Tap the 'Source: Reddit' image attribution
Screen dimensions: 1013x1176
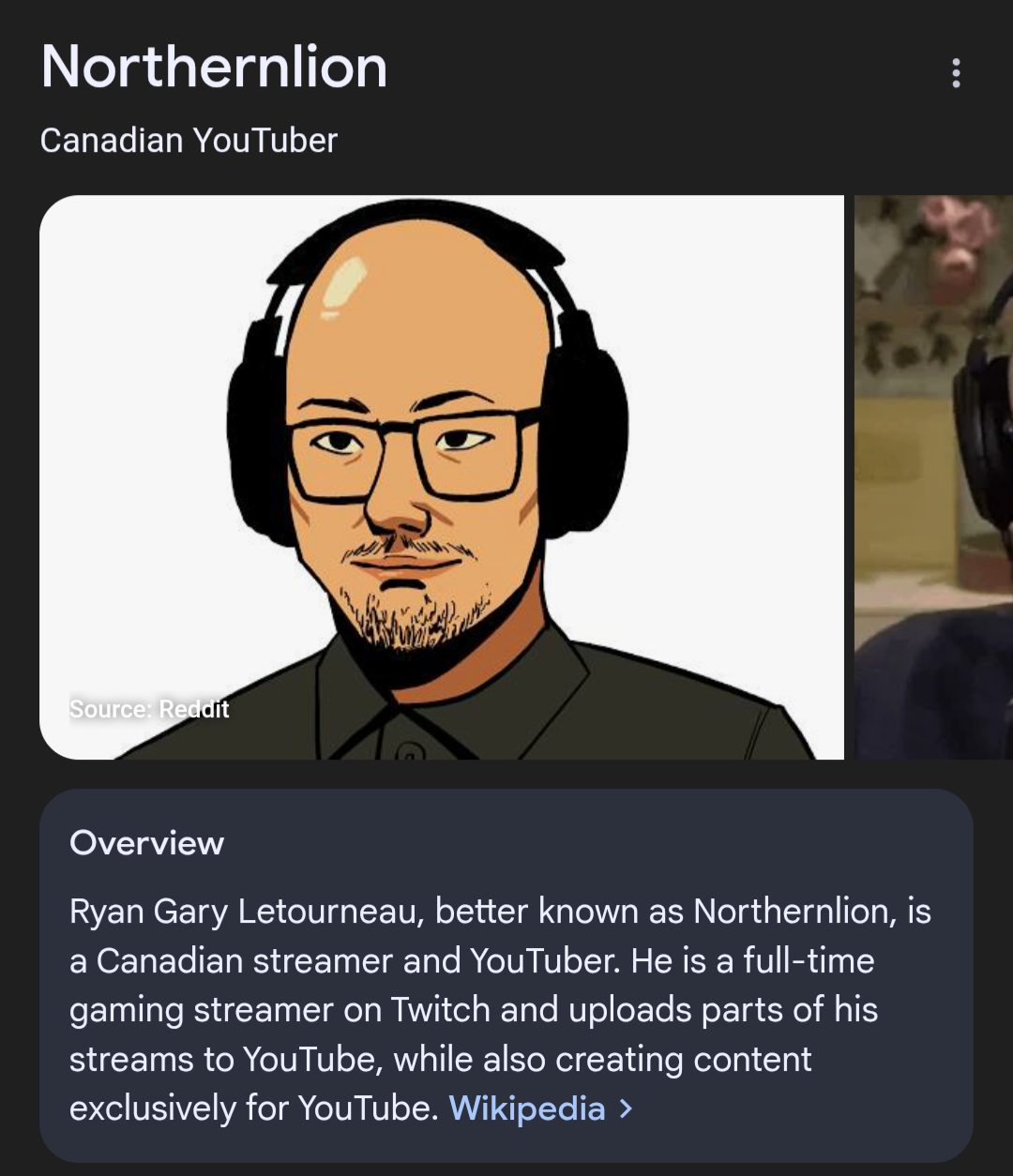click(x=149, y=709)
